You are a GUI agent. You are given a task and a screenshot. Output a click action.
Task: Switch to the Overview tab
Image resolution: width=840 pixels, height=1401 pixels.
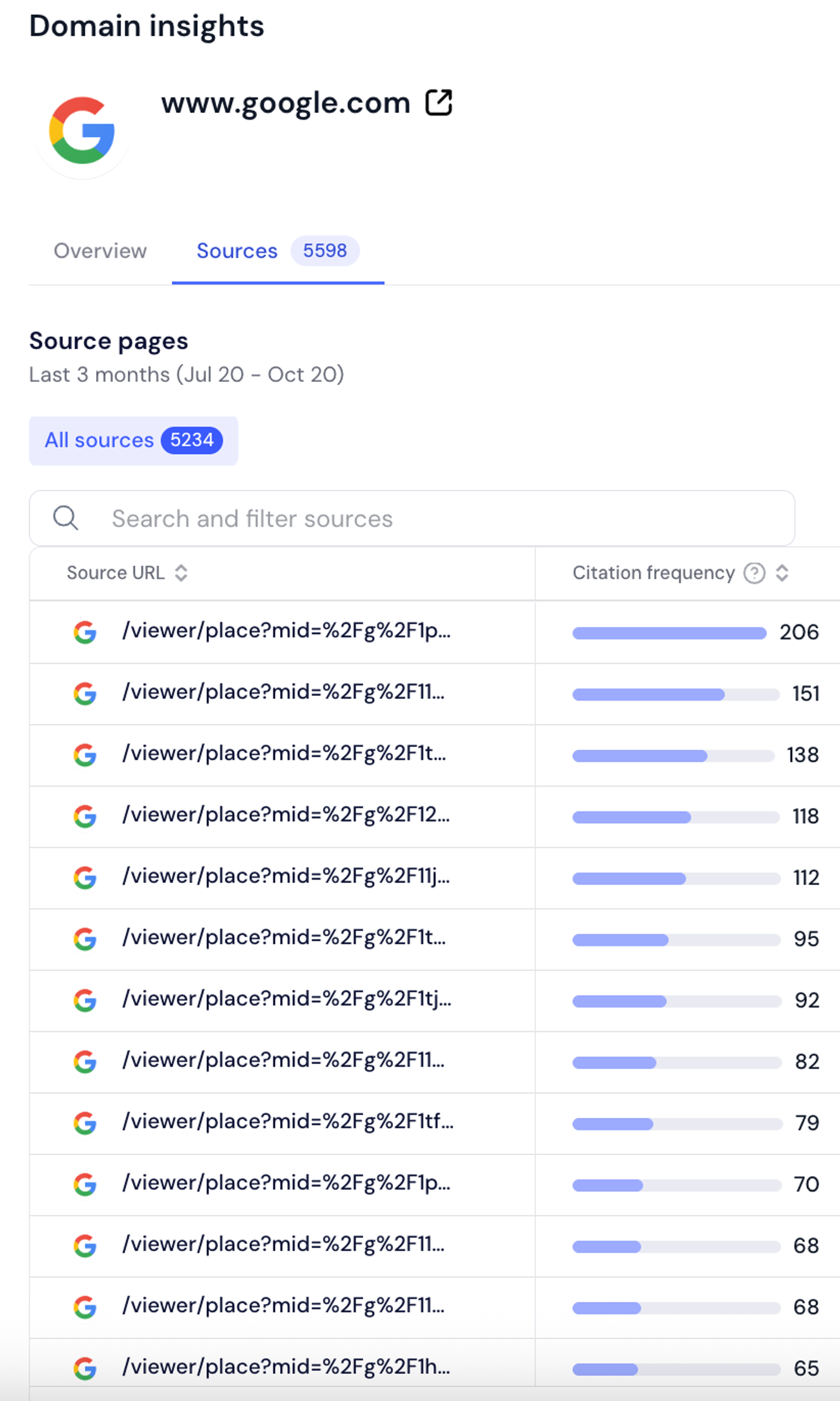click(x=100, y=251)
